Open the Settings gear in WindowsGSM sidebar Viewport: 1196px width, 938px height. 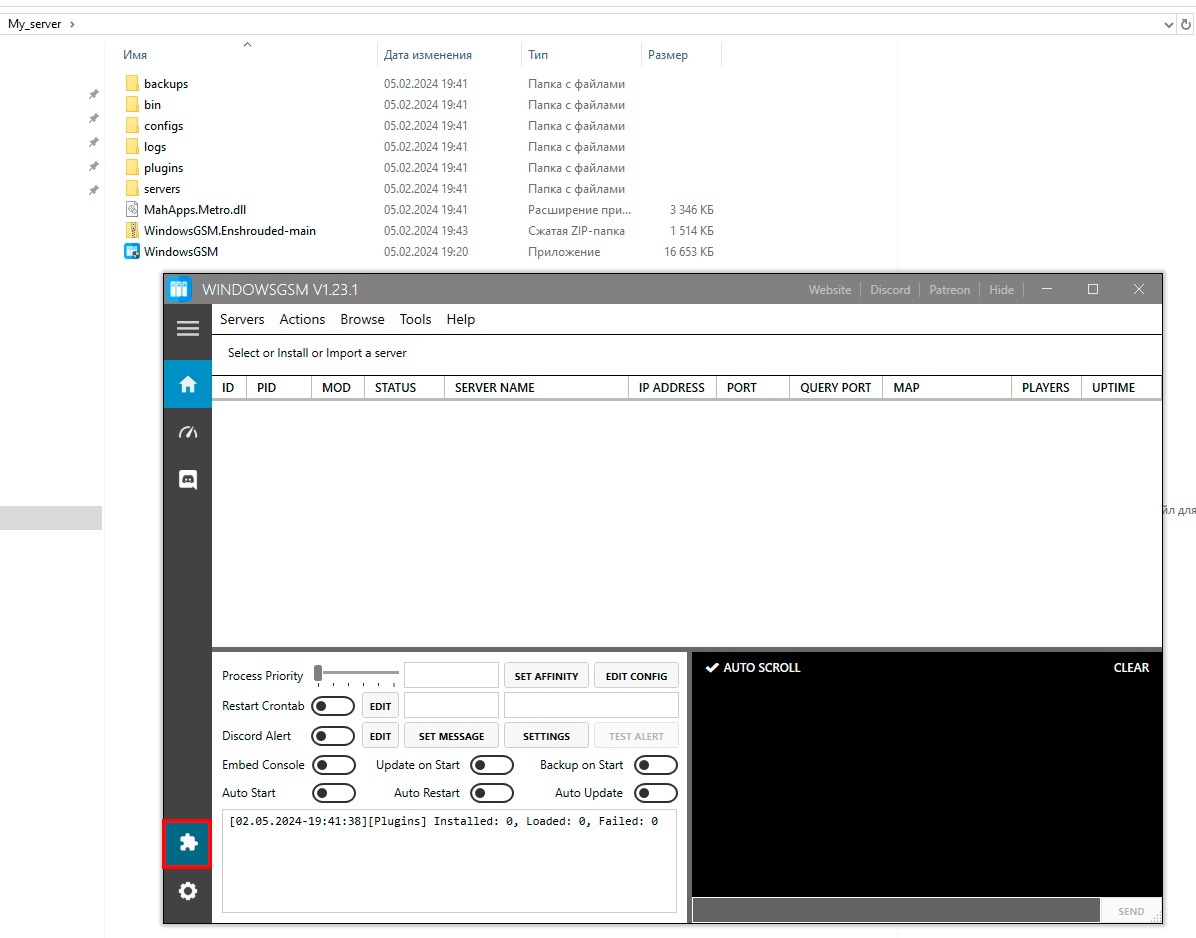click(x=188, y=891)
